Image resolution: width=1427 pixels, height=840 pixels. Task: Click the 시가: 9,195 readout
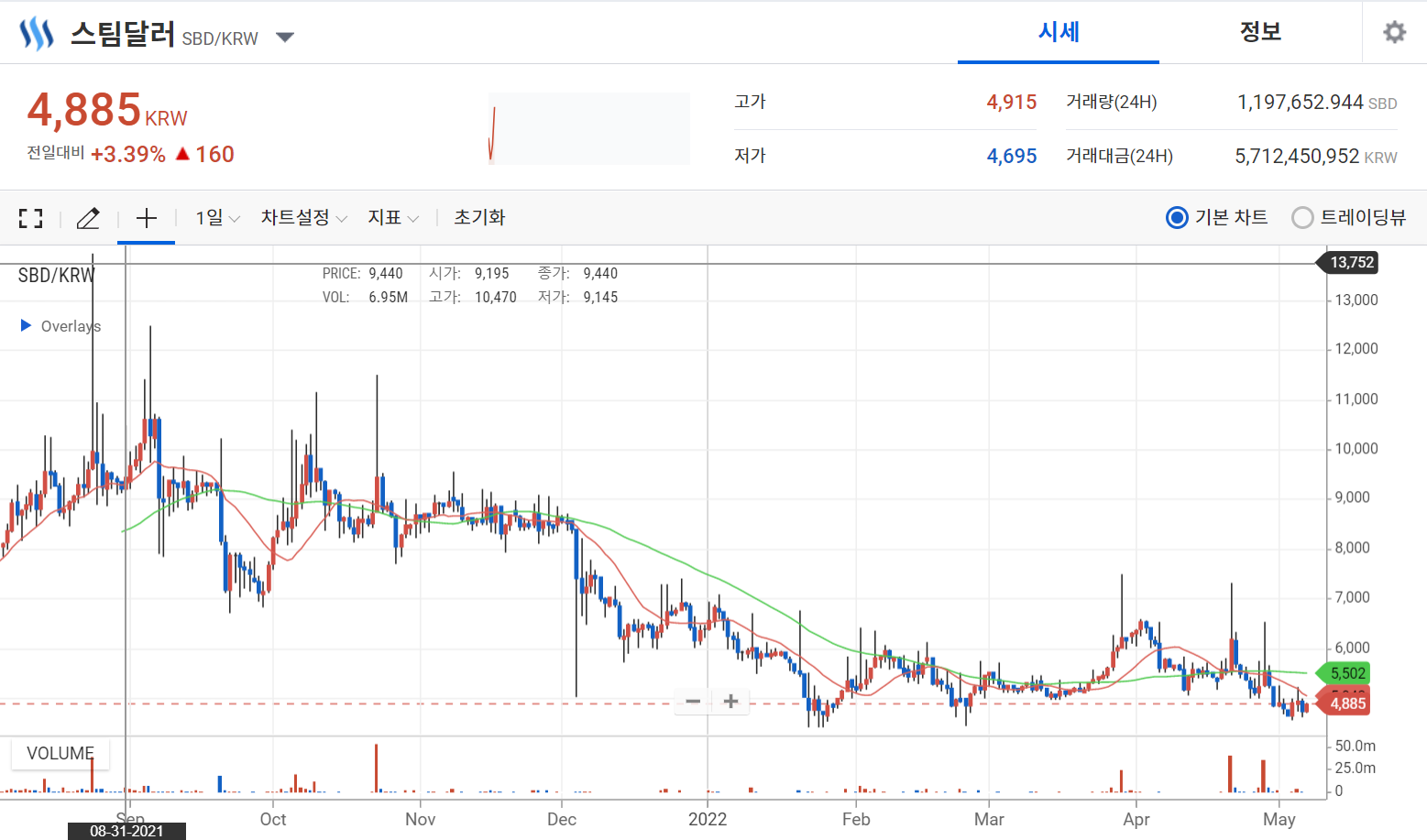[x=468, y=274]
